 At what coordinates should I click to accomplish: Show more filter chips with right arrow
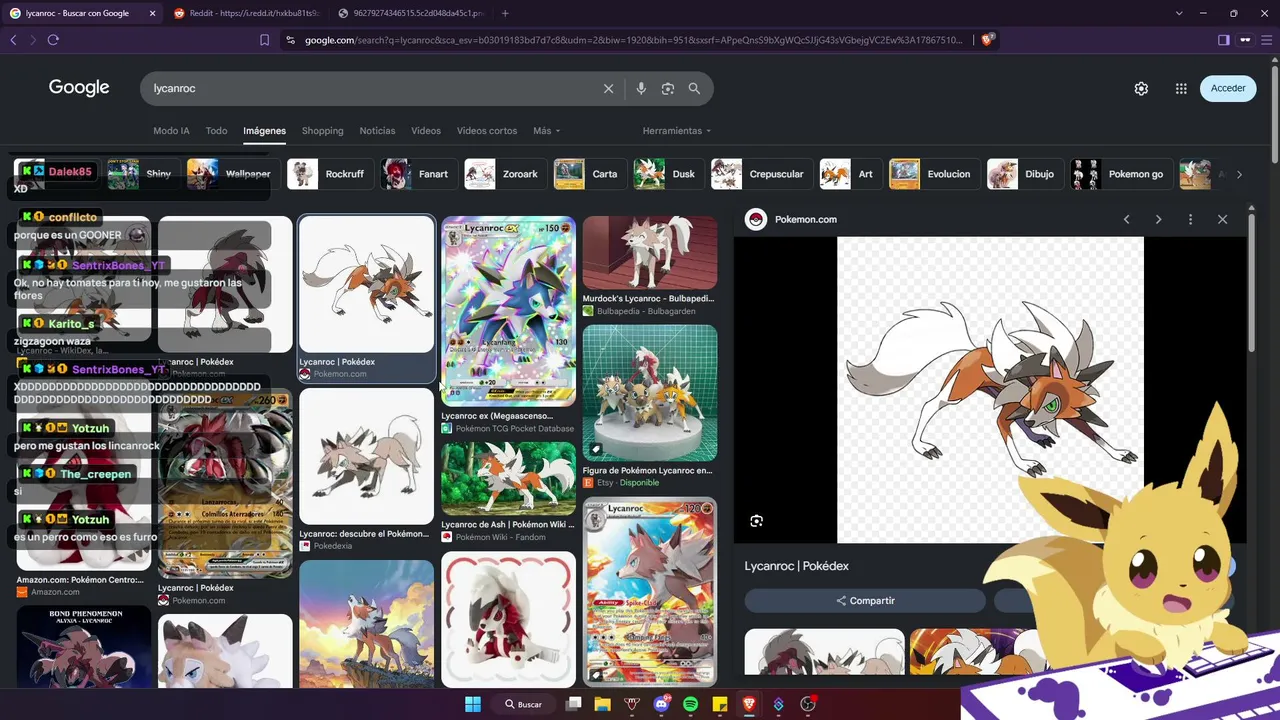[x=1239, y=174]
